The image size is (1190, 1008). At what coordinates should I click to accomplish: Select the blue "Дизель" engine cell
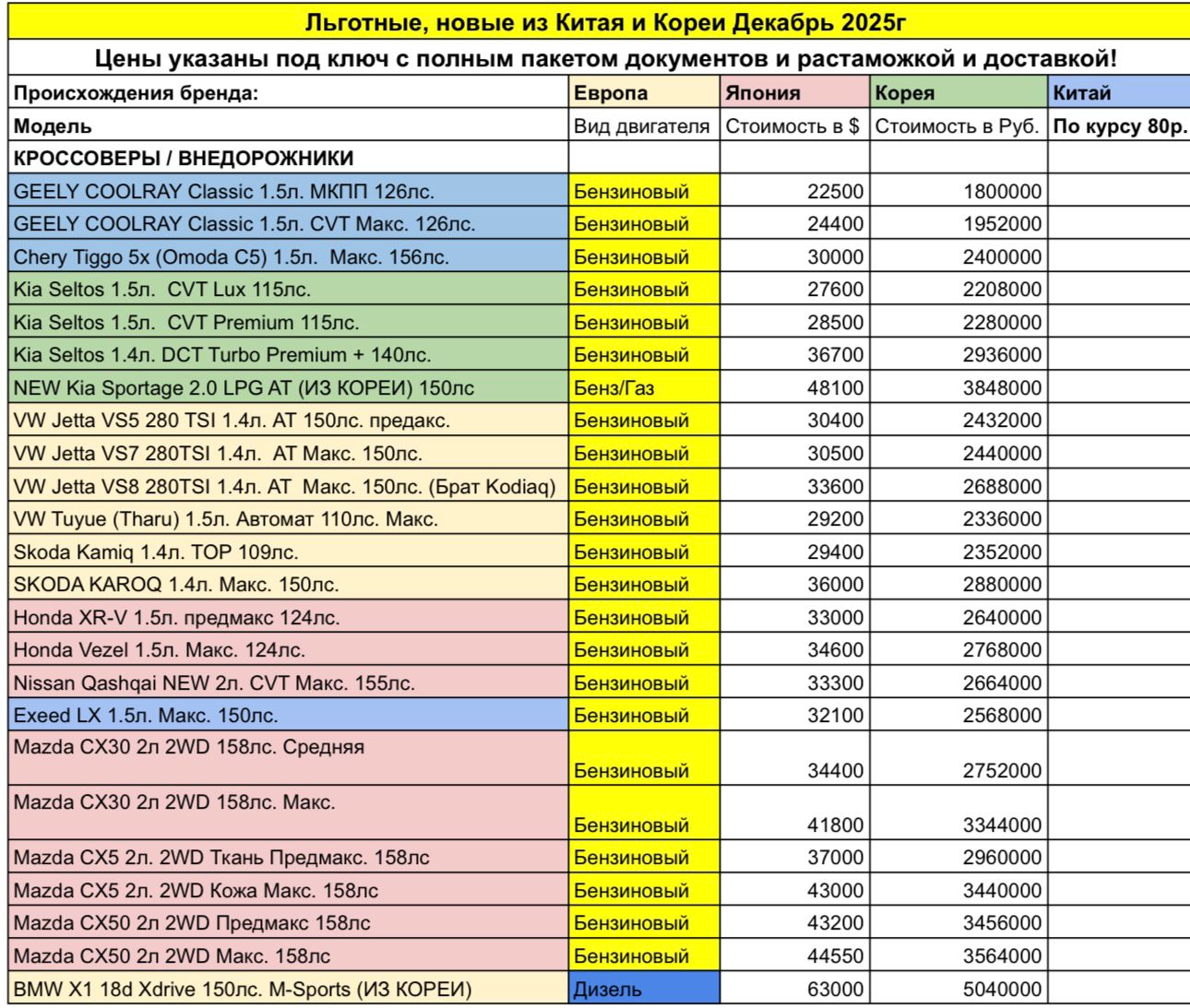coord(643,990)
